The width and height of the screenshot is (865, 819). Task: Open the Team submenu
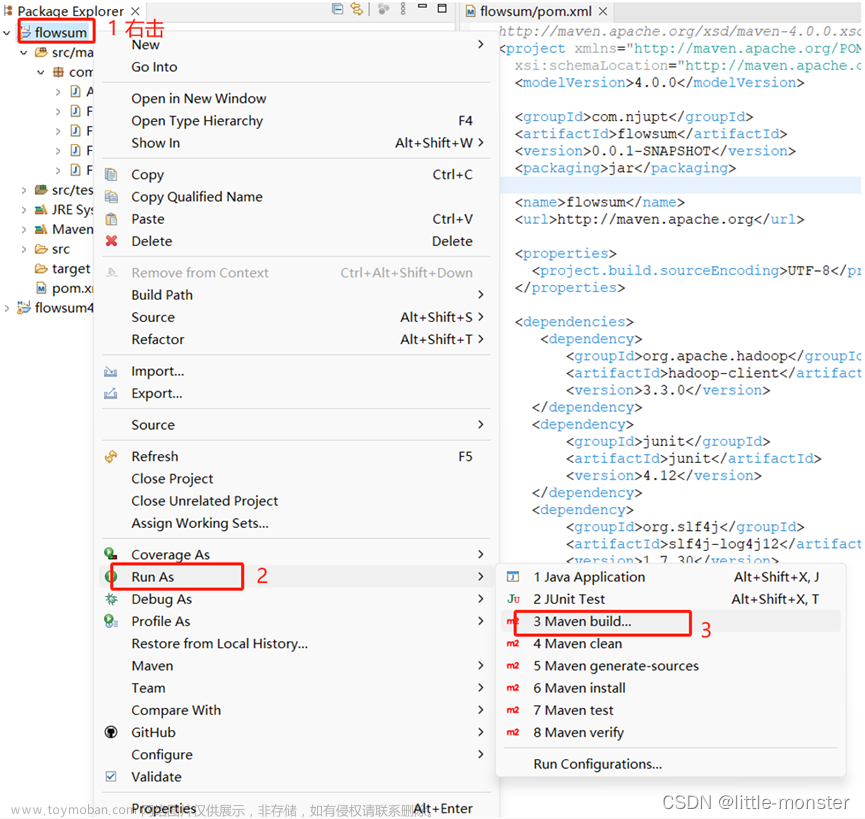coord(296,688)
